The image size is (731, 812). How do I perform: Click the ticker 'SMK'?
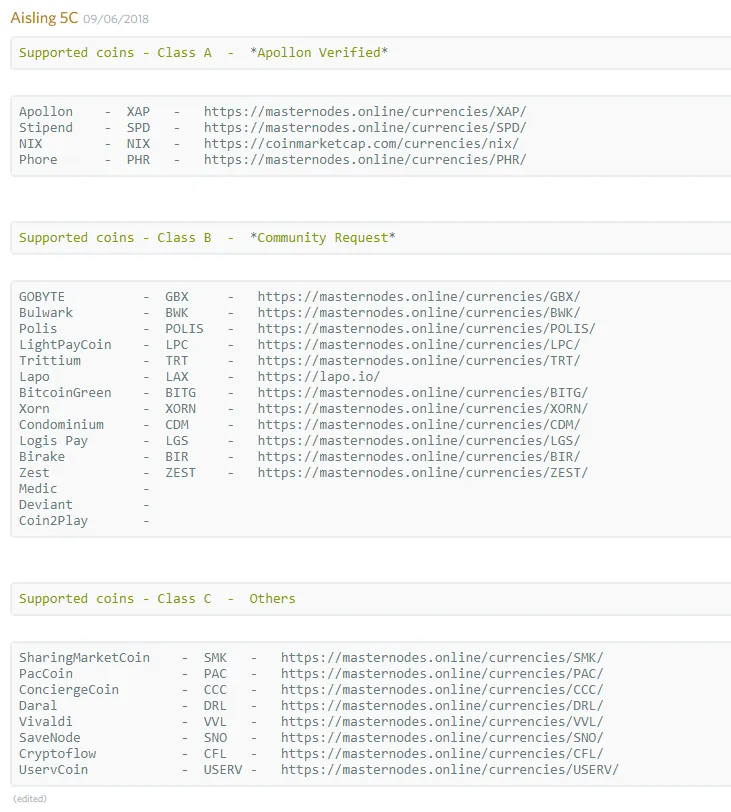[215, 658]
